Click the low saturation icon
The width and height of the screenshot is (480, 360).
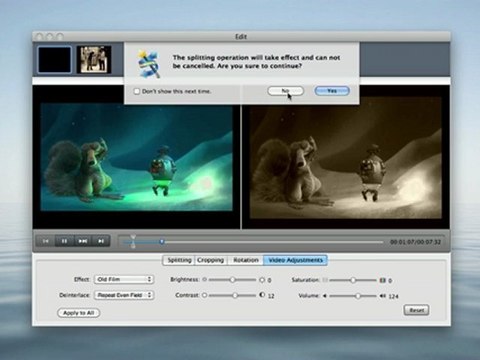coord(325,280)
